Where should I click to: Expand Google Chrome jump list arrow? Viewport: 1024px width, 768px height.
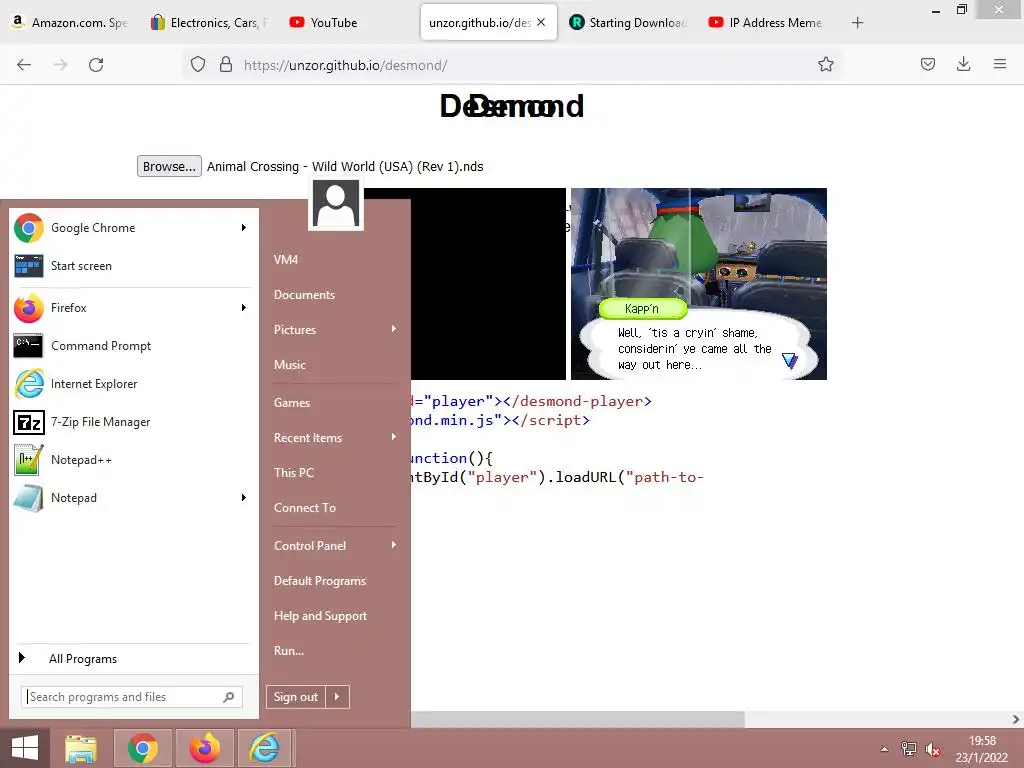[244, 228]
